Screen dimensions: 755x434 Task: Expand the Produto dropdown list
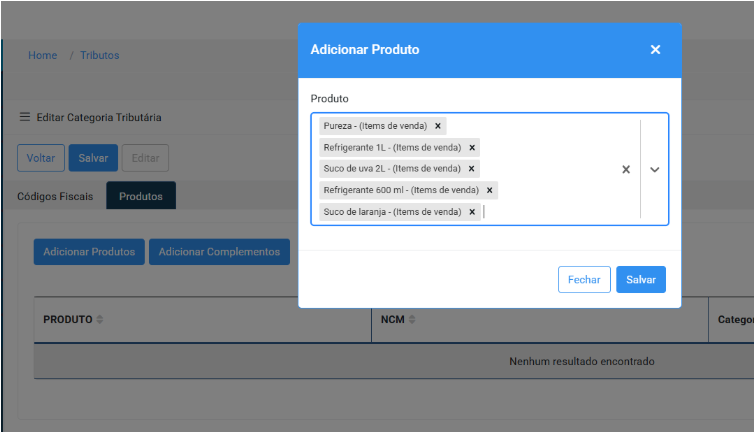655,170
